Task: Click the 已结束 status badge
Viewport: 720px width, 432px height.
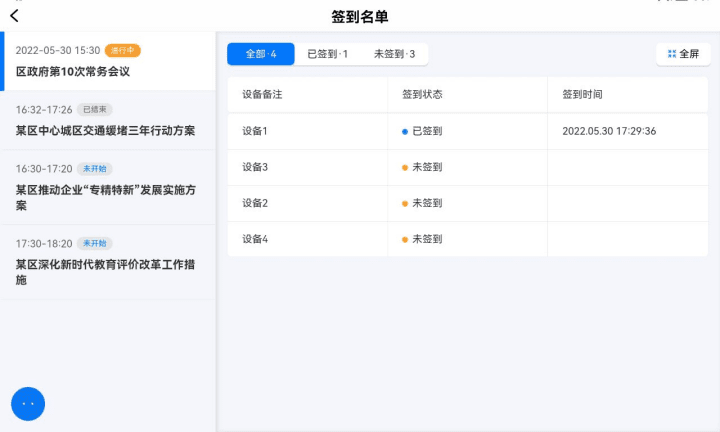Action: point(95,110)
